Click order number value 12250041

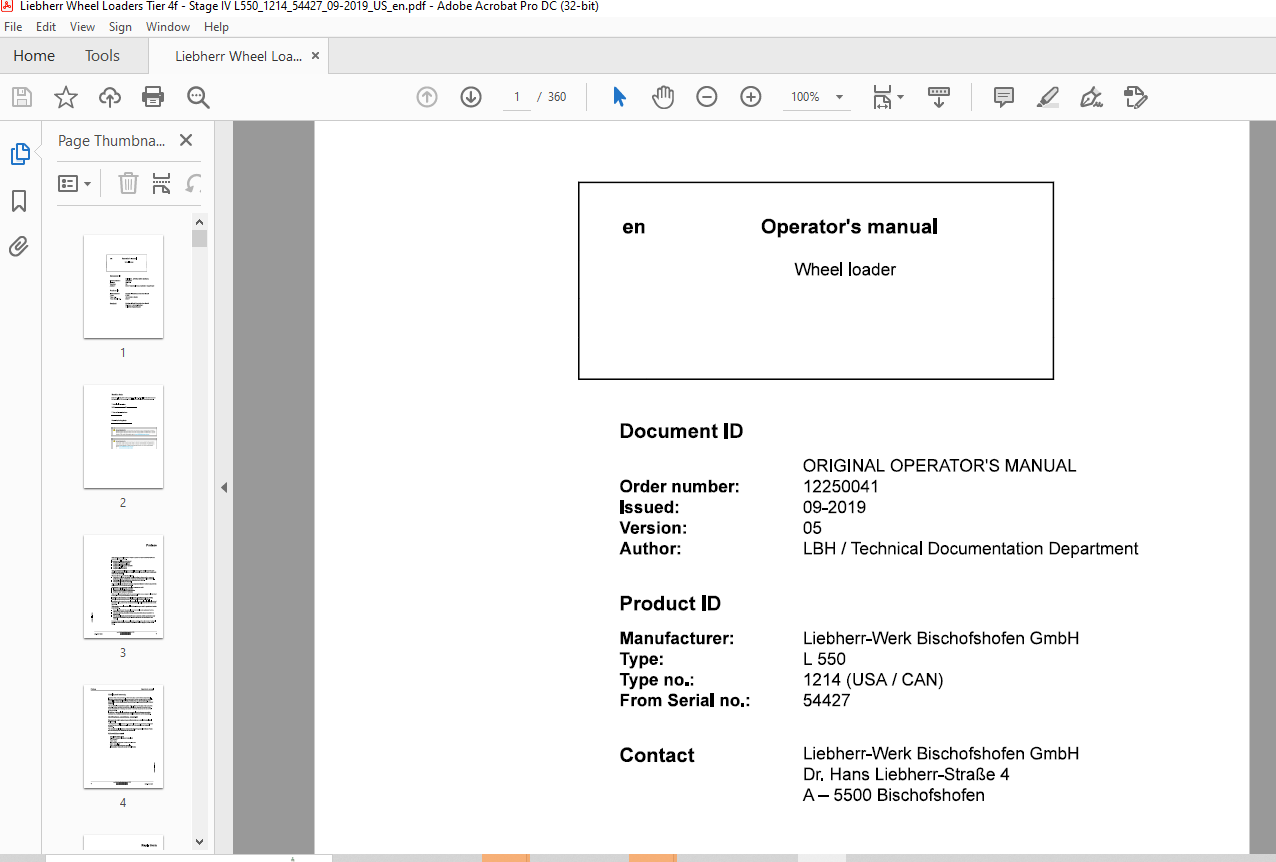841,487
